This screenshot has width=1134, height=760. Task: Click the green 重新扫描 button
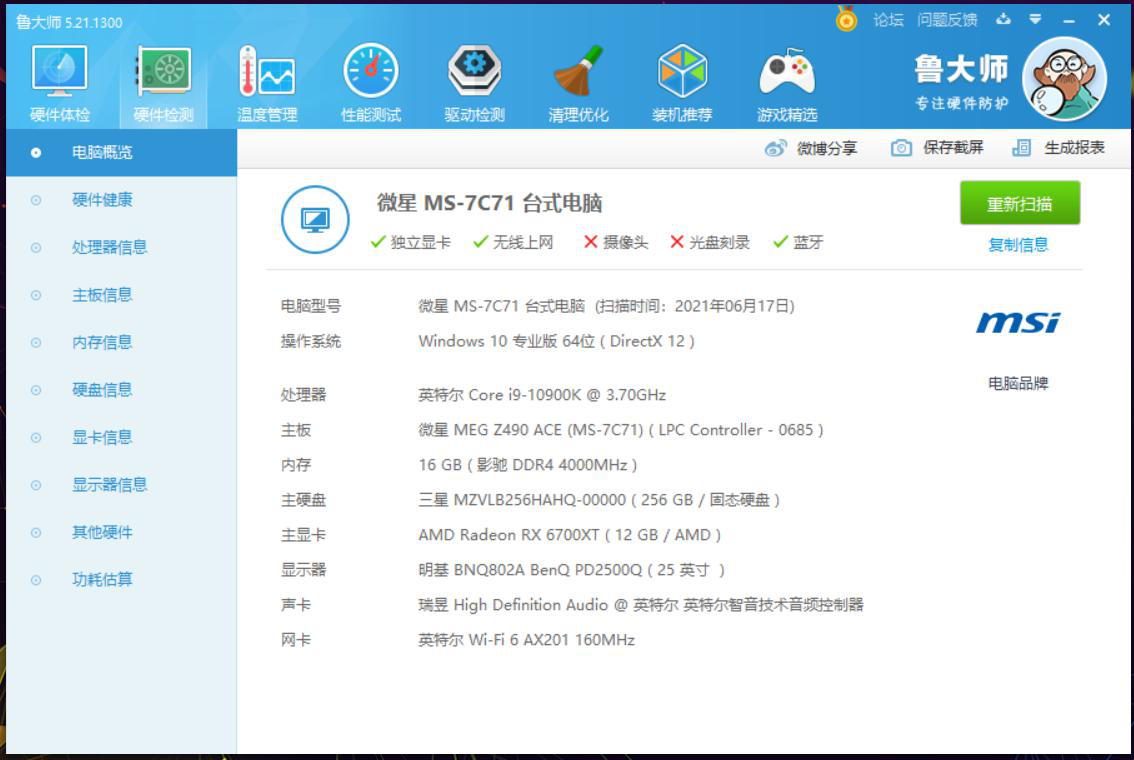(x=1020, y=203)
